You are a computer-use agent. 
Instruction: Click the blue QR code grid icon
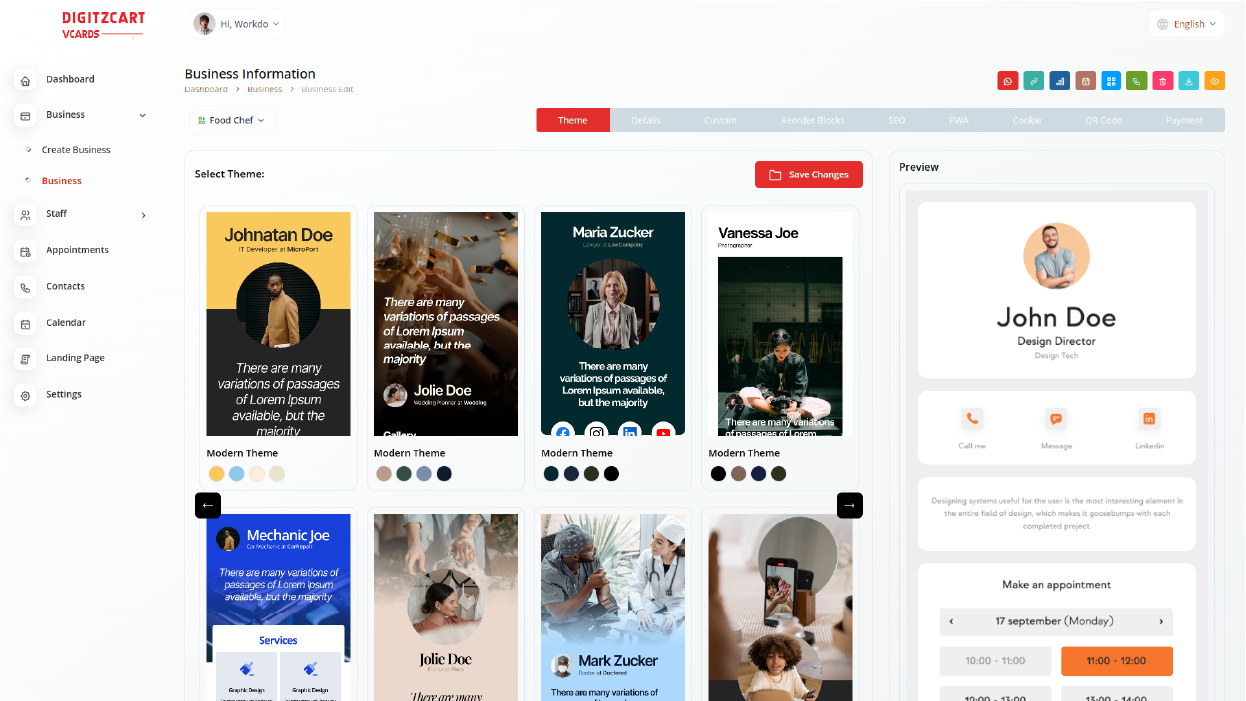[1111, 81]
